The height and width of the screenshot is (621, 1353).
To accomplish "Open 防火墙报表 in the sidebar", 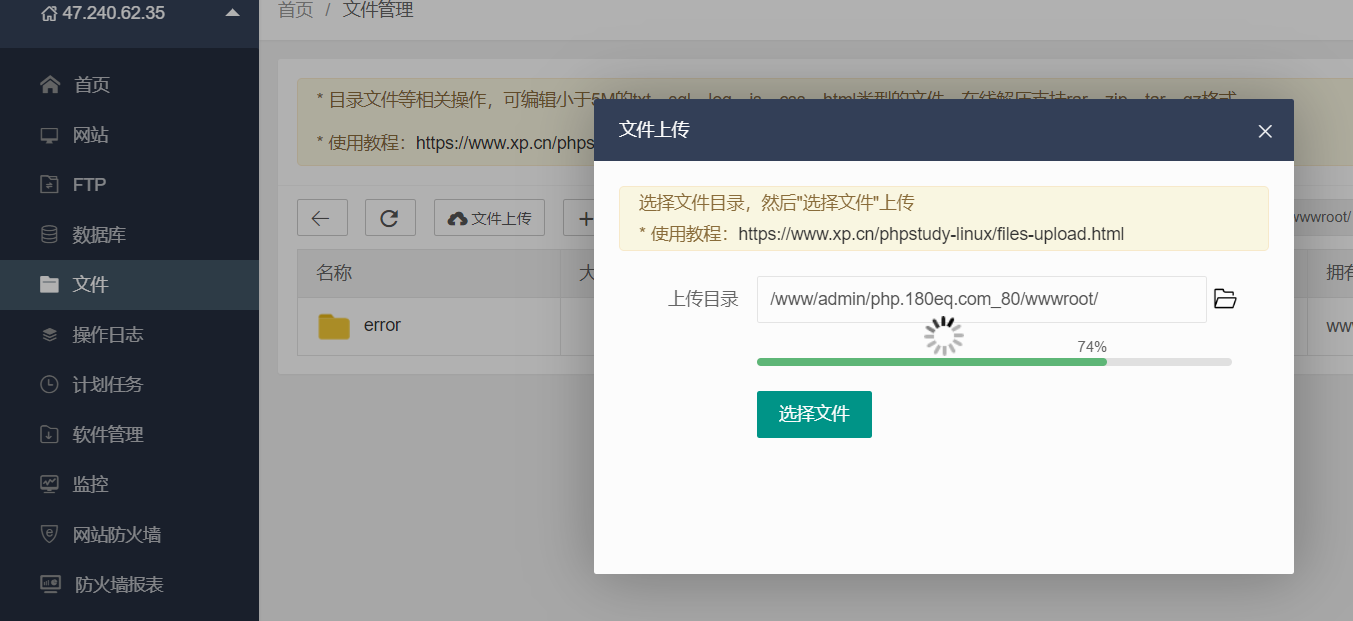I will [x=118, y=585].
